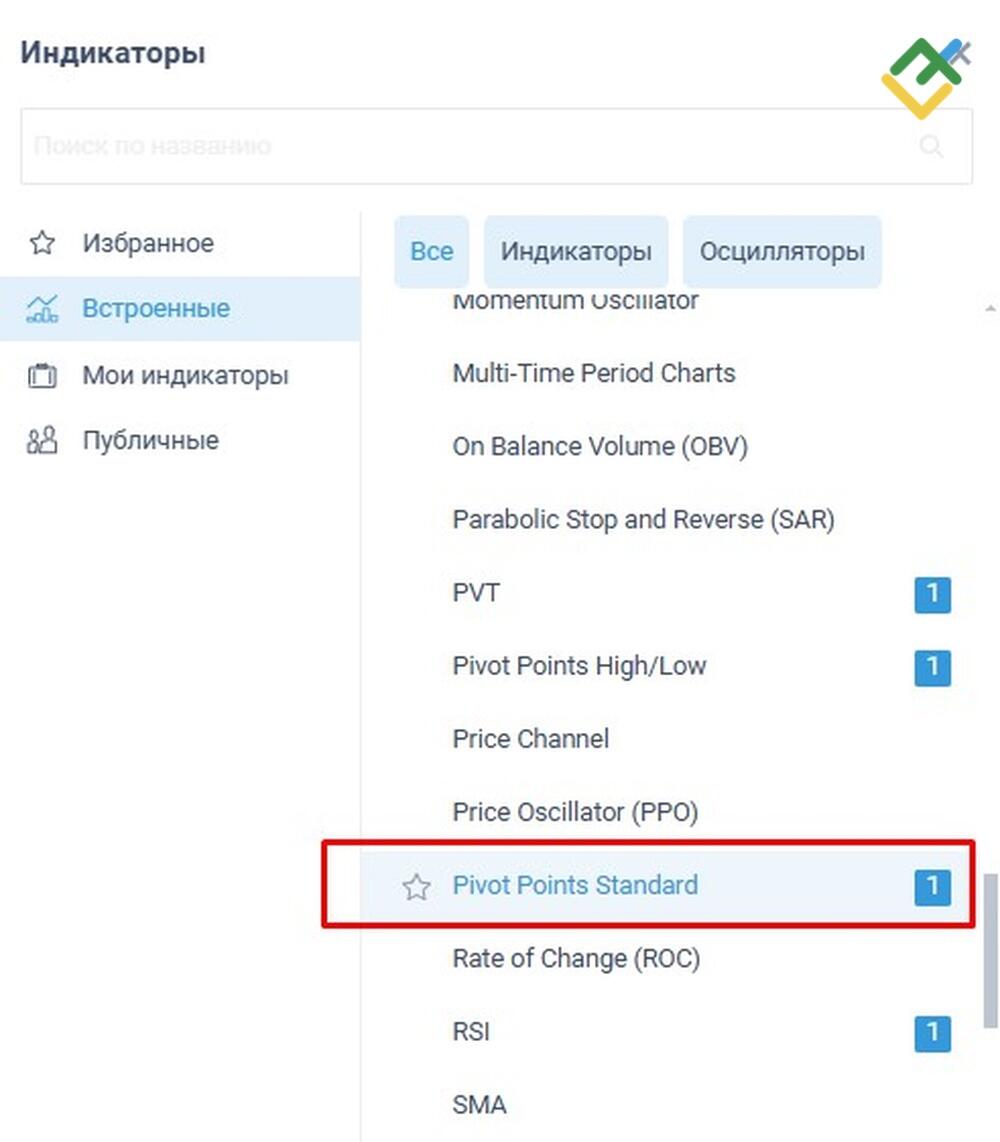This screenshot has width=1000, height=1142.
Task: Click the Публичные people icon
Action: [42, 441]
